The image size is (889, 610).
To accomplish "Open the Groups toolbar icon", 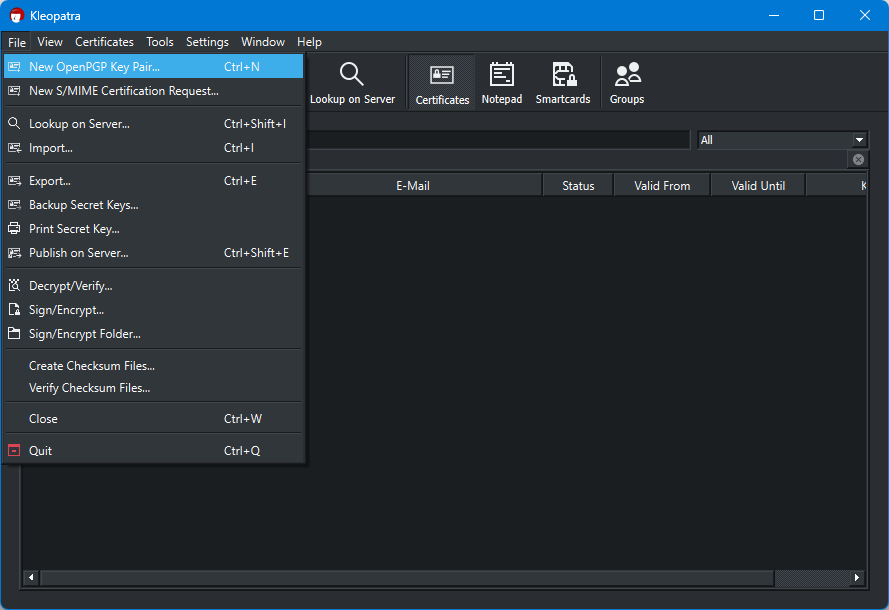I will (x=627, y=83).
